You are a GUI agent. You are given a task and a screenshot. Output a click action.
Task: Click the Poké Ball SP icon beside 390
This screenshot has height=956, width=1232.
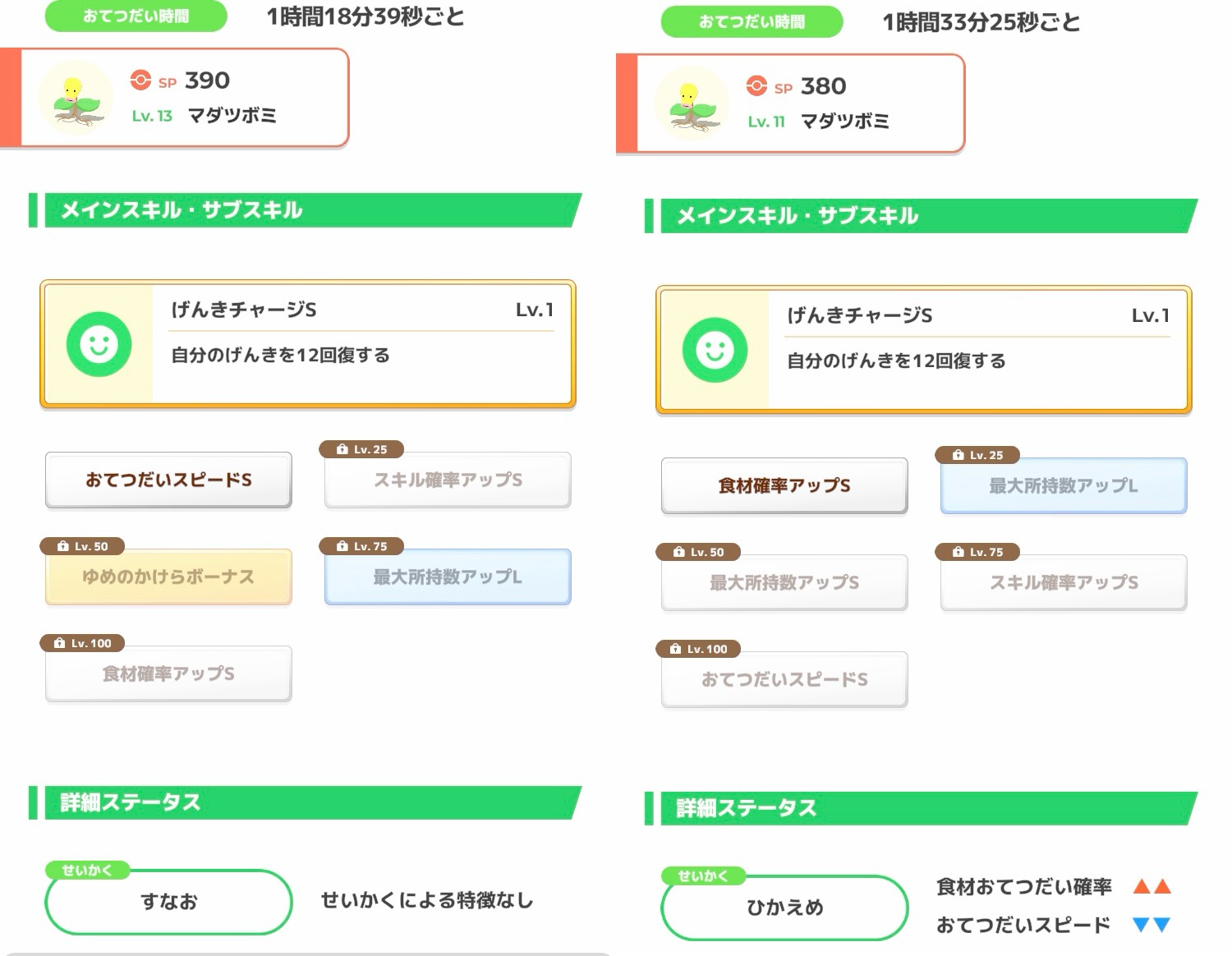point(141,80)
